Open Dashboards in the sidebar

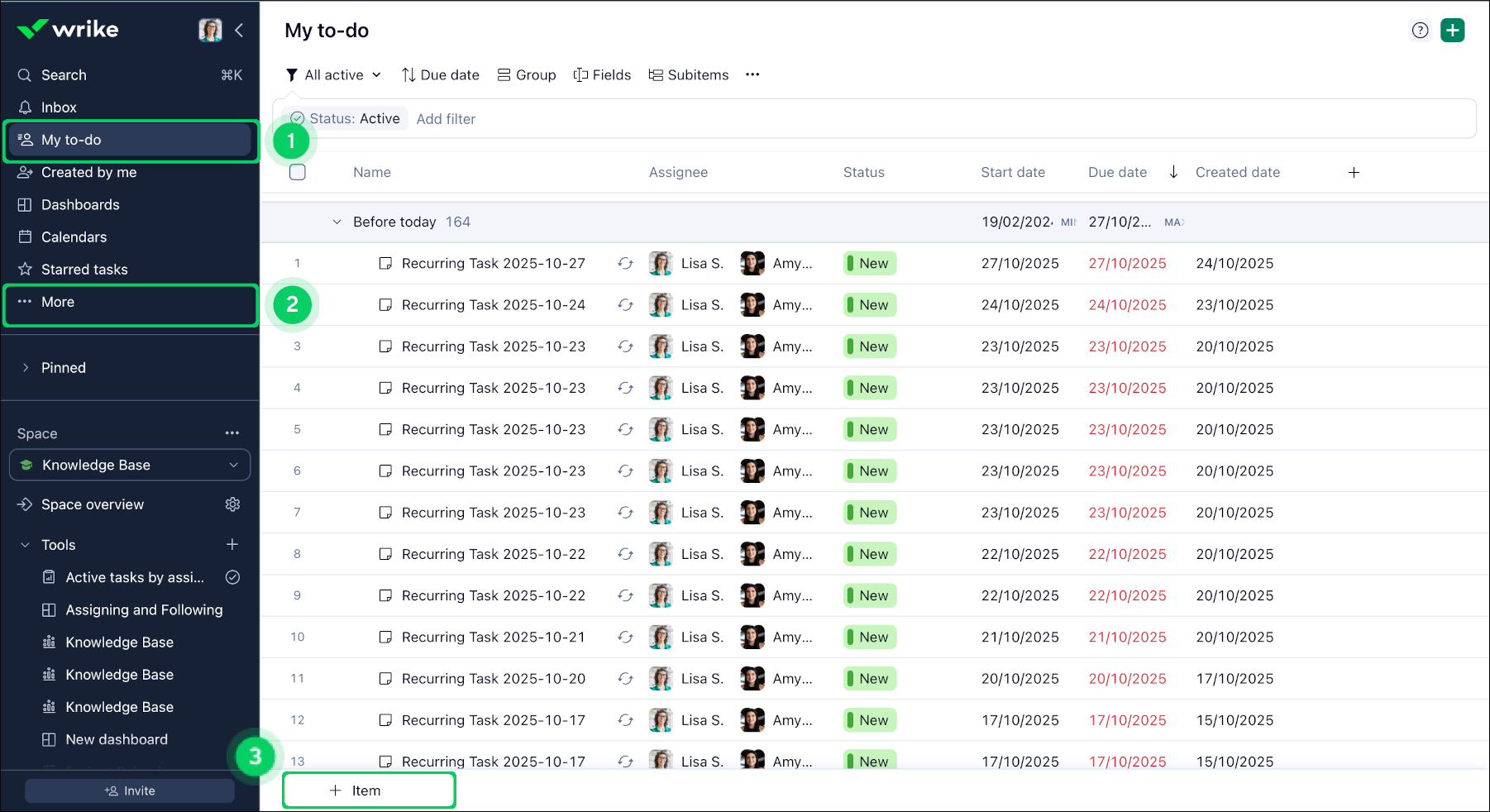[80, 204]
